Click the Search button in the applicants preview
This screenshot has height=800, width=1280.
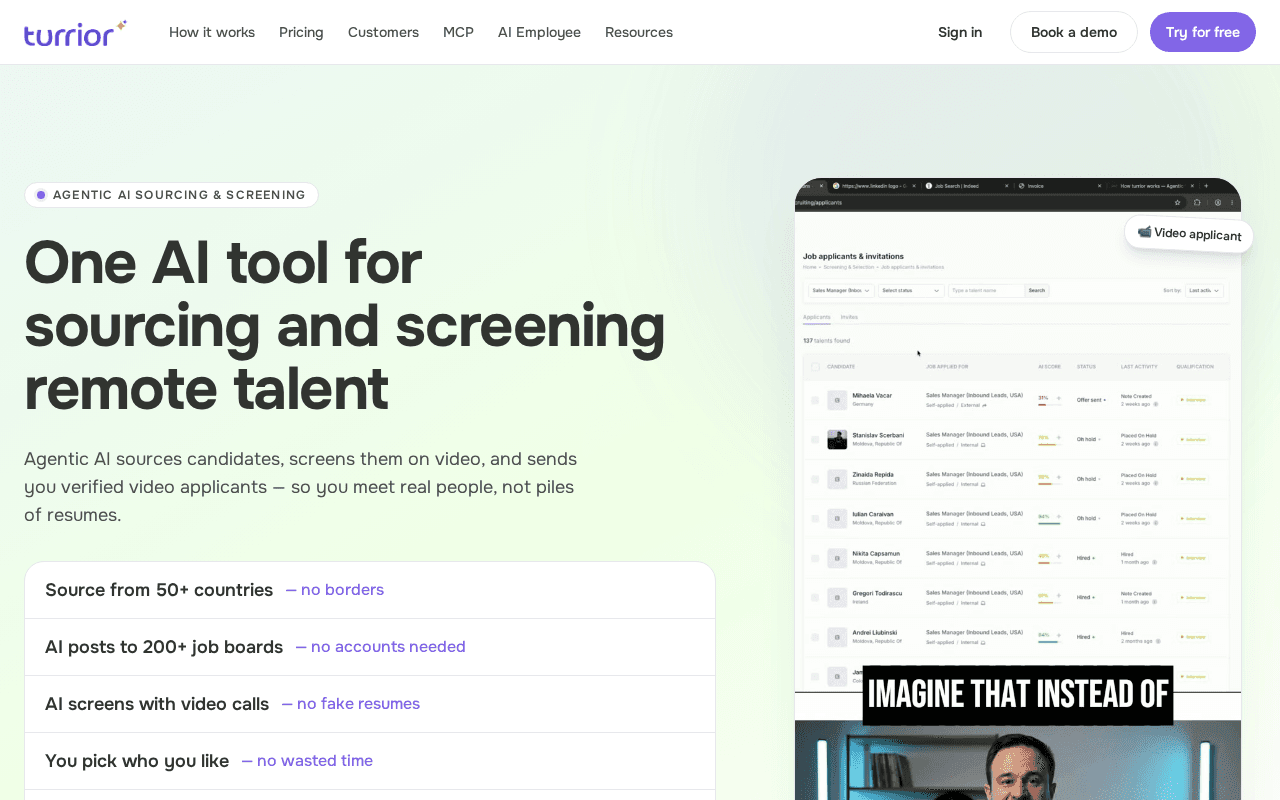point(1037,291)
